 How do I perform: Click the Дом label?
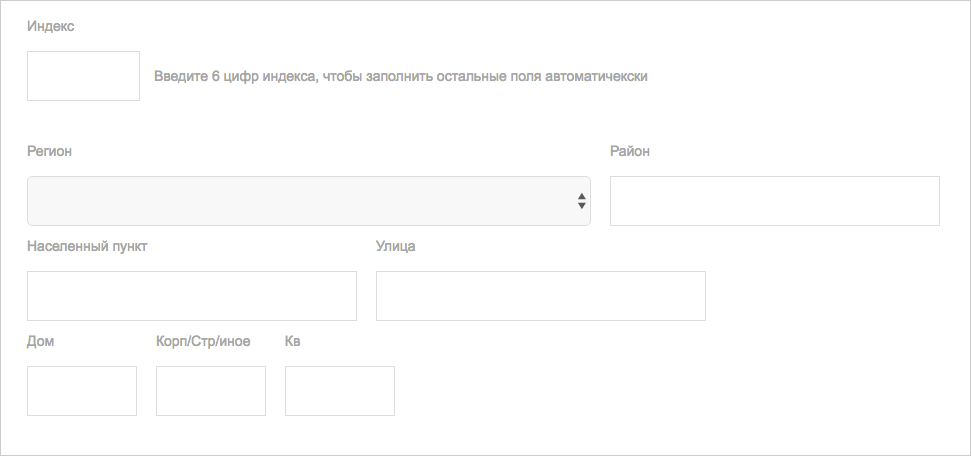40,341
